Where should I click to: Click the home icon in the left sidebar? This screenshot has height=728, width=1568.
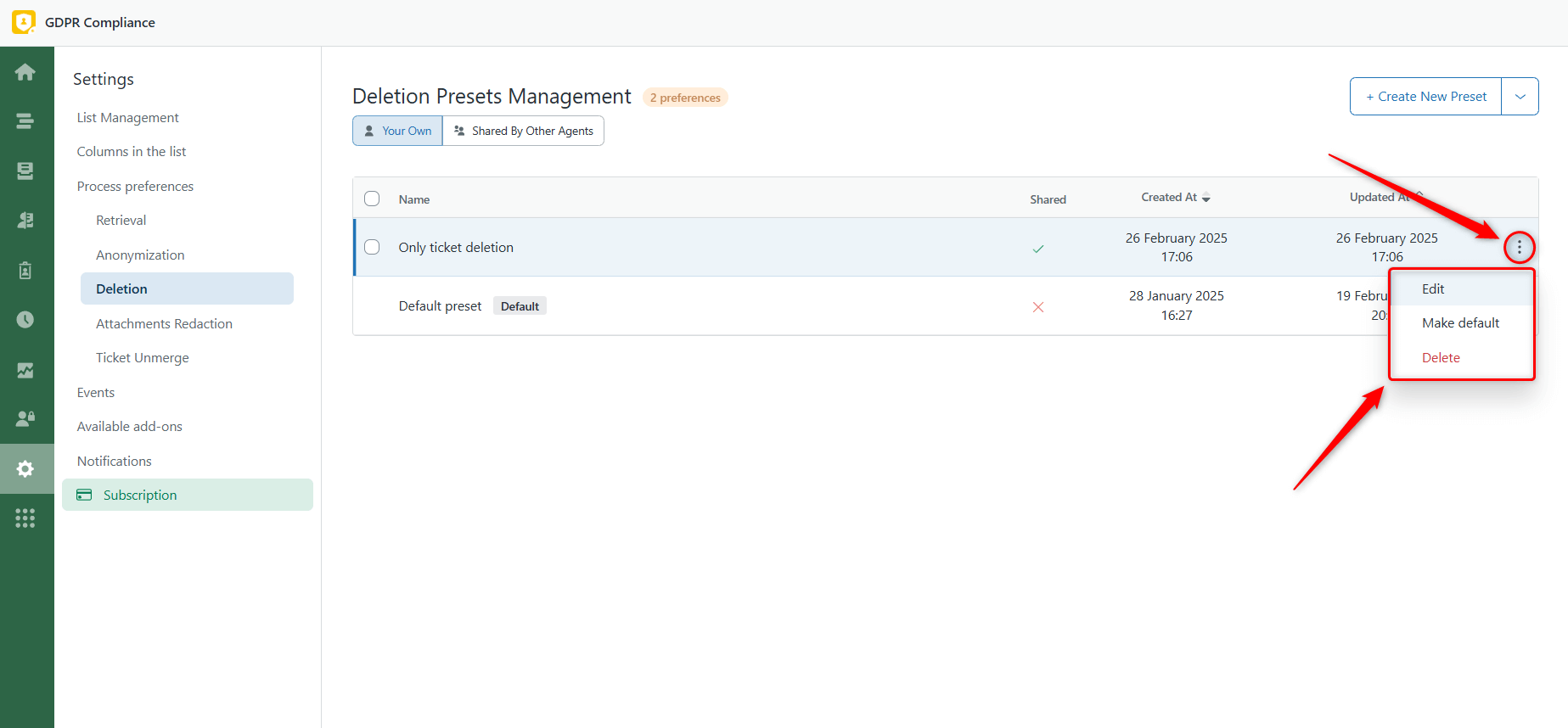[25, 72]
